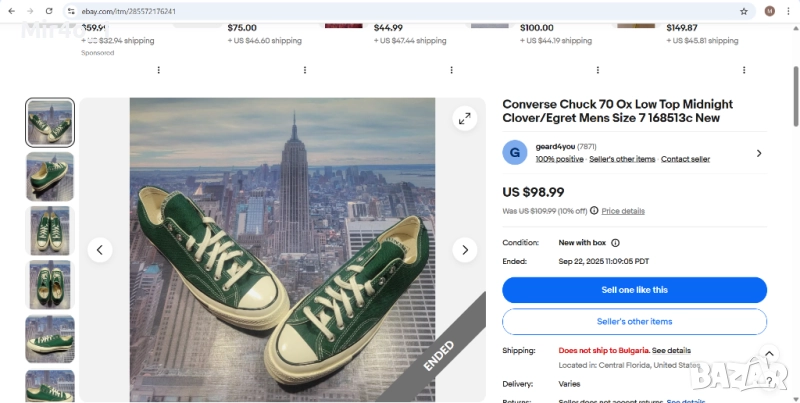Screen dimensions: 800x403
Task: Bookmark this page with the star icon
Action: [x=743, y=11]
